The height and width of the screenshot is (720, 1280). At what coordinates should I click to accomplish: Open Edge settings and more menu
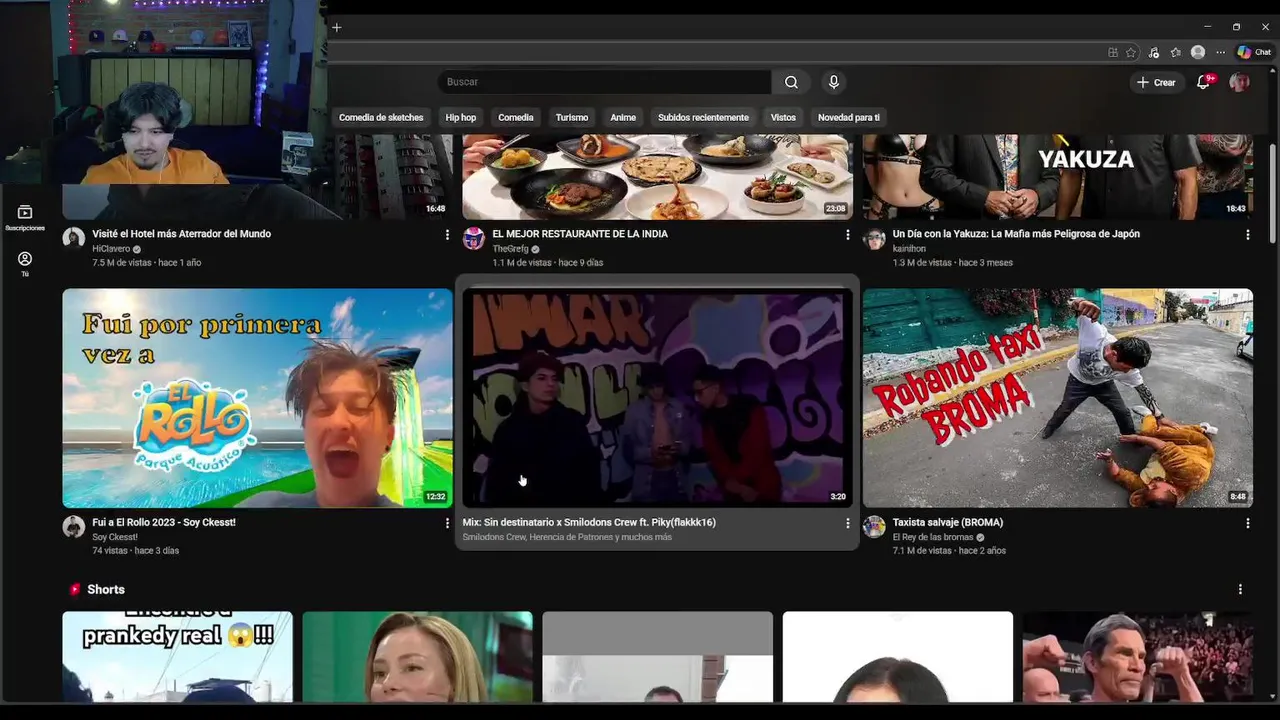[x=1220, y=52]
